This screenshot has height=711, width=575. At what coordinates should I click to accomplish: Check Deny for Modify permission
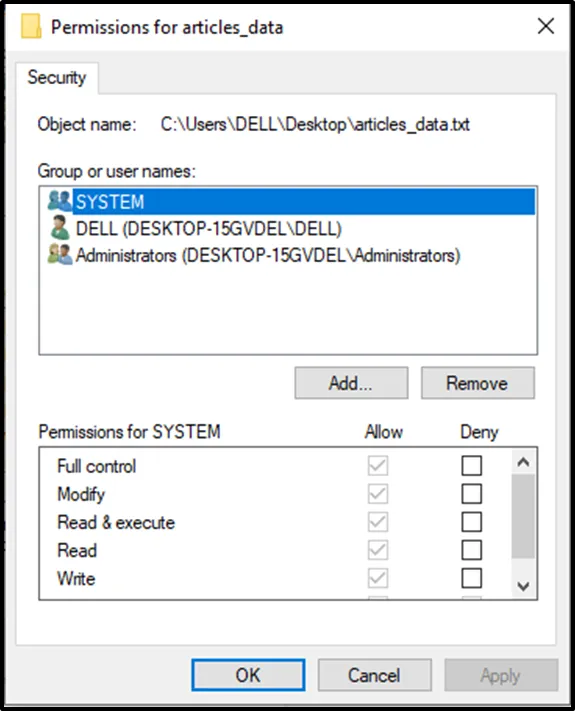click(x=472, y=494)
